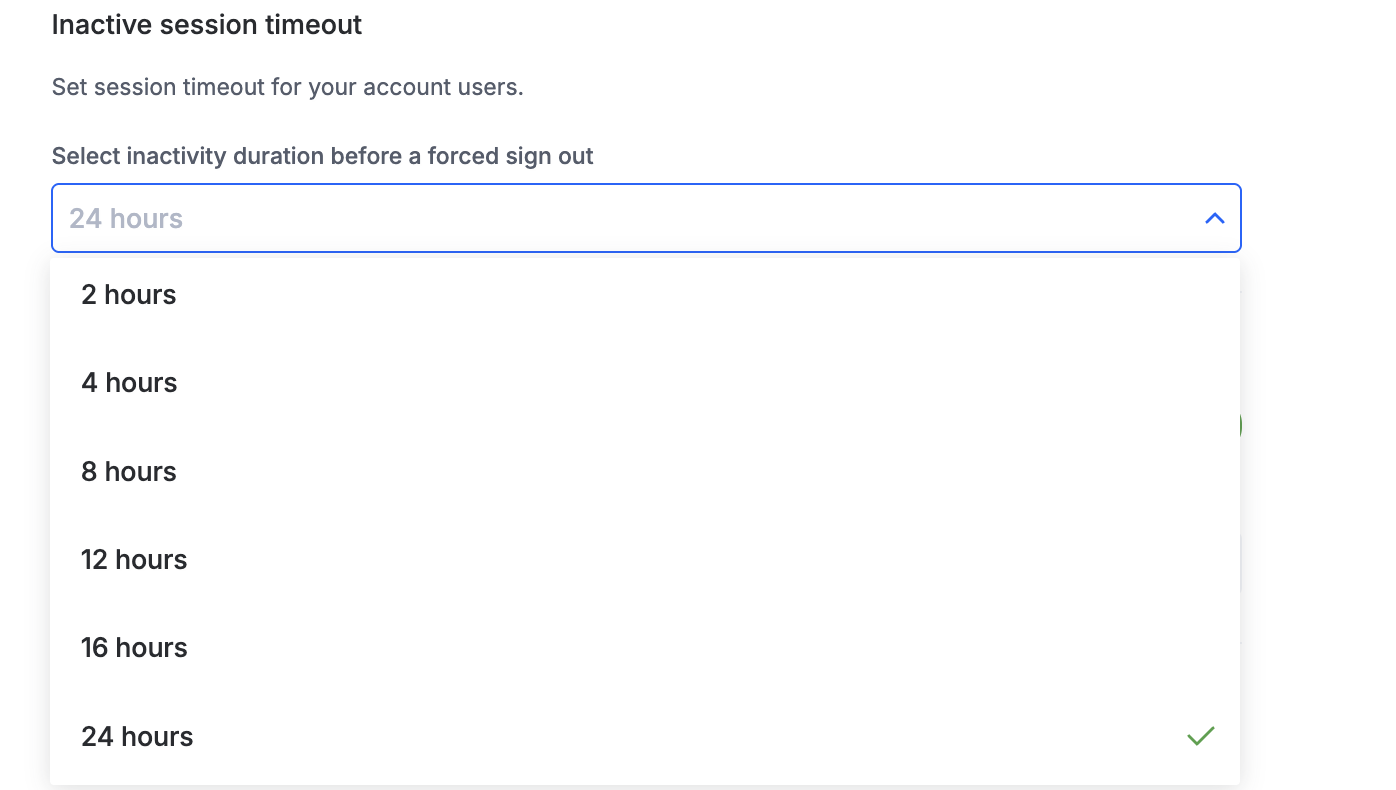Image resolution: width=1396 pixels, height=790 pixels.
Task: Pick the 12 hours option
Action: click(134, 560)
